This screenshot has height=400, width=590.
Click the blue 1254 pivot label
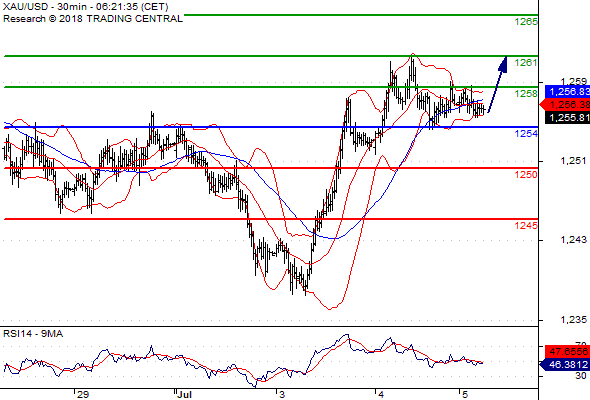click(526, 134)
